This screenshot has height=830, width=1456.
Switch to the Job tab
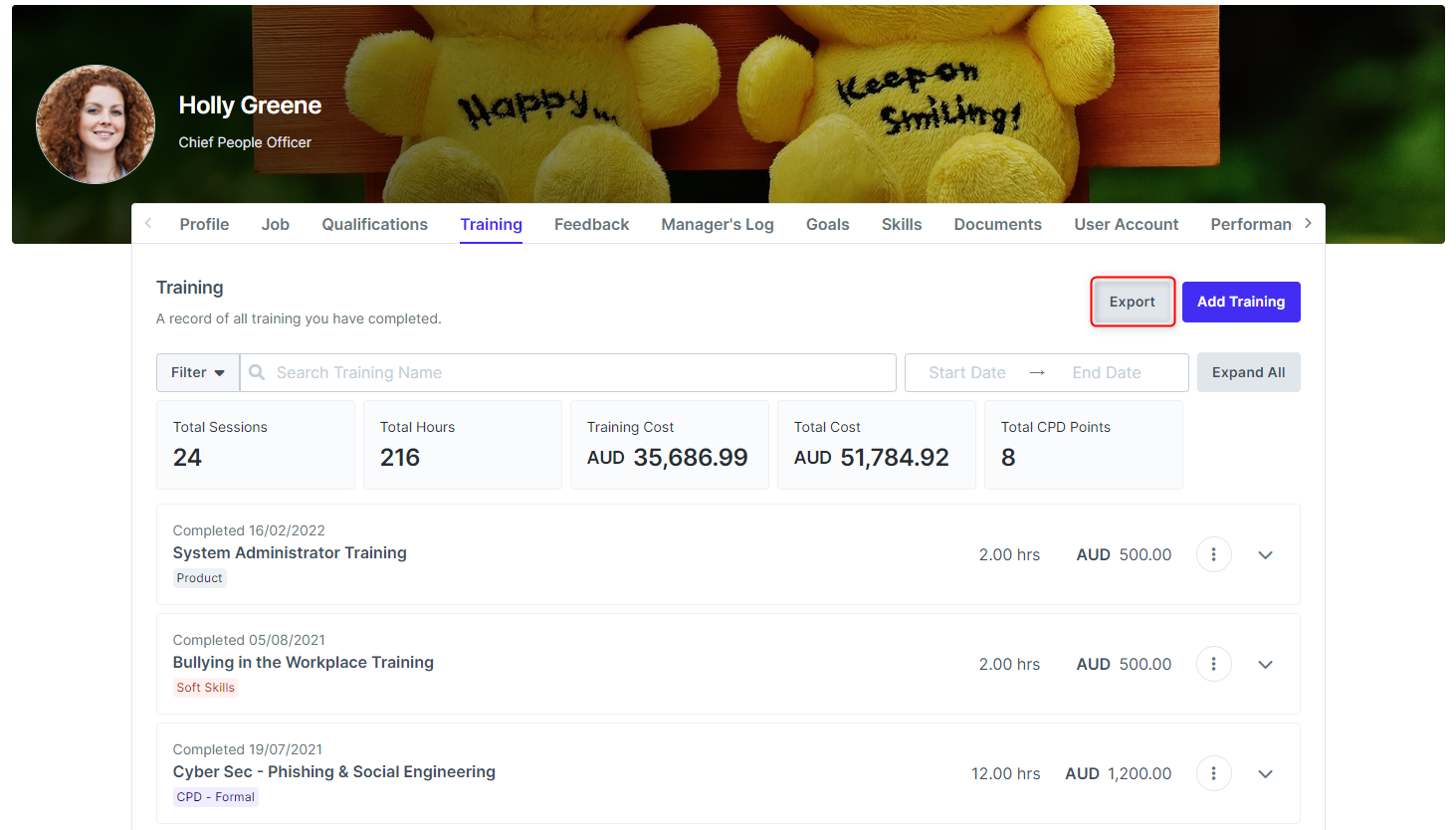pyautogui.click(x=276, y=225)
